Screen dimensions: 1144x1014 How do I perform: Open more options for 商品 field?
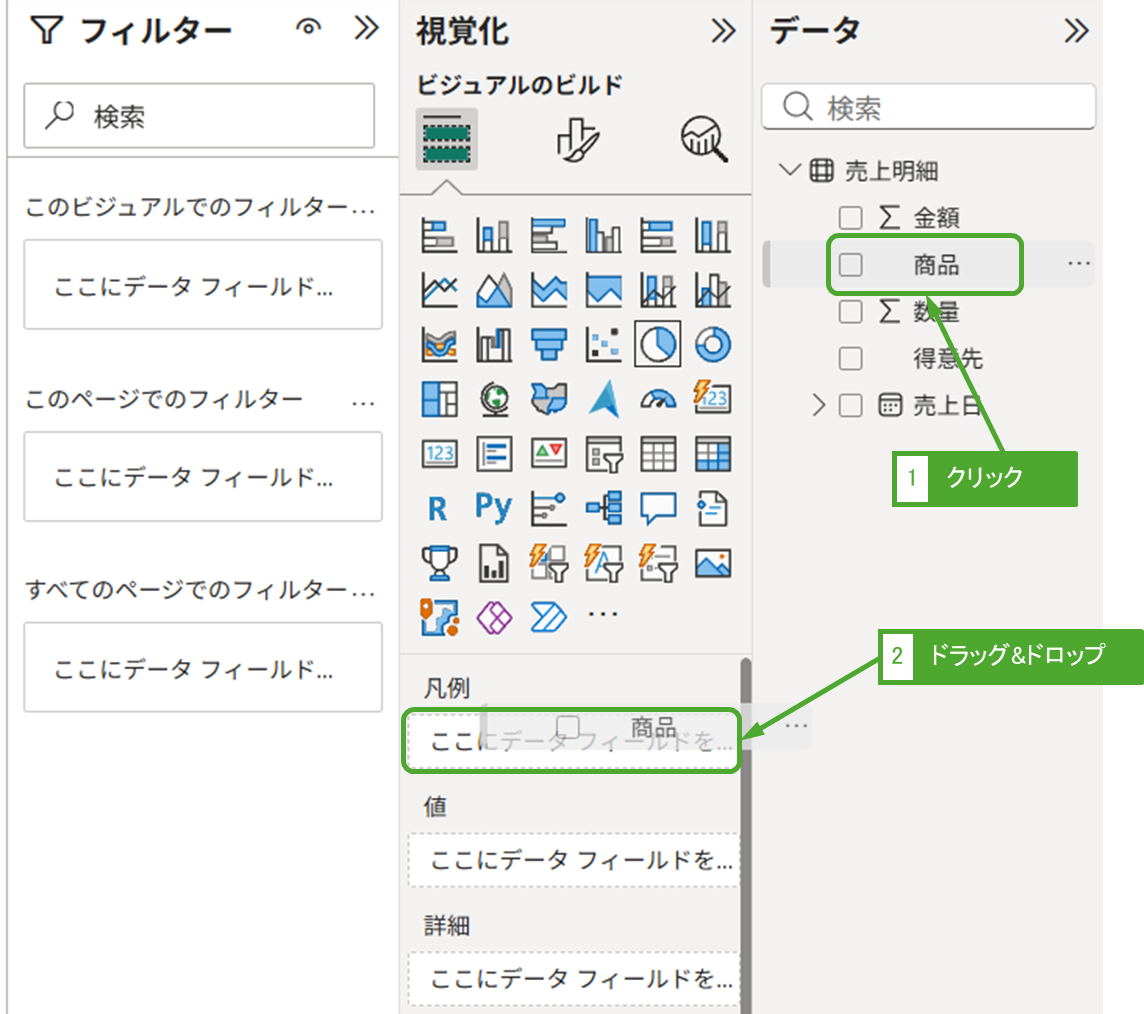click(x=1078, y=264)
